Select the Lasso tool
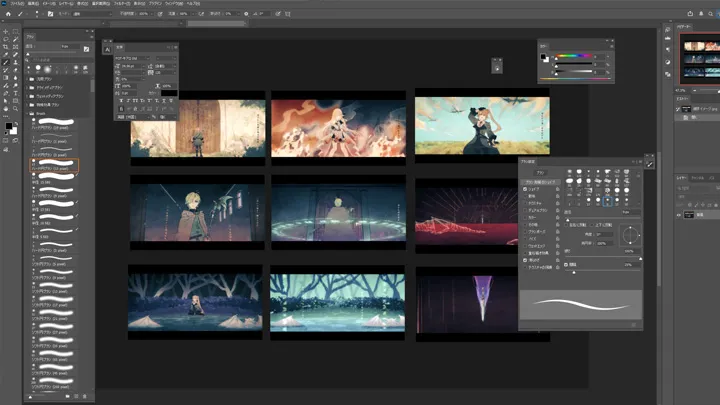The width and height of the screenshot is (720, 405). pyautogui.click(x=6, y=39)
